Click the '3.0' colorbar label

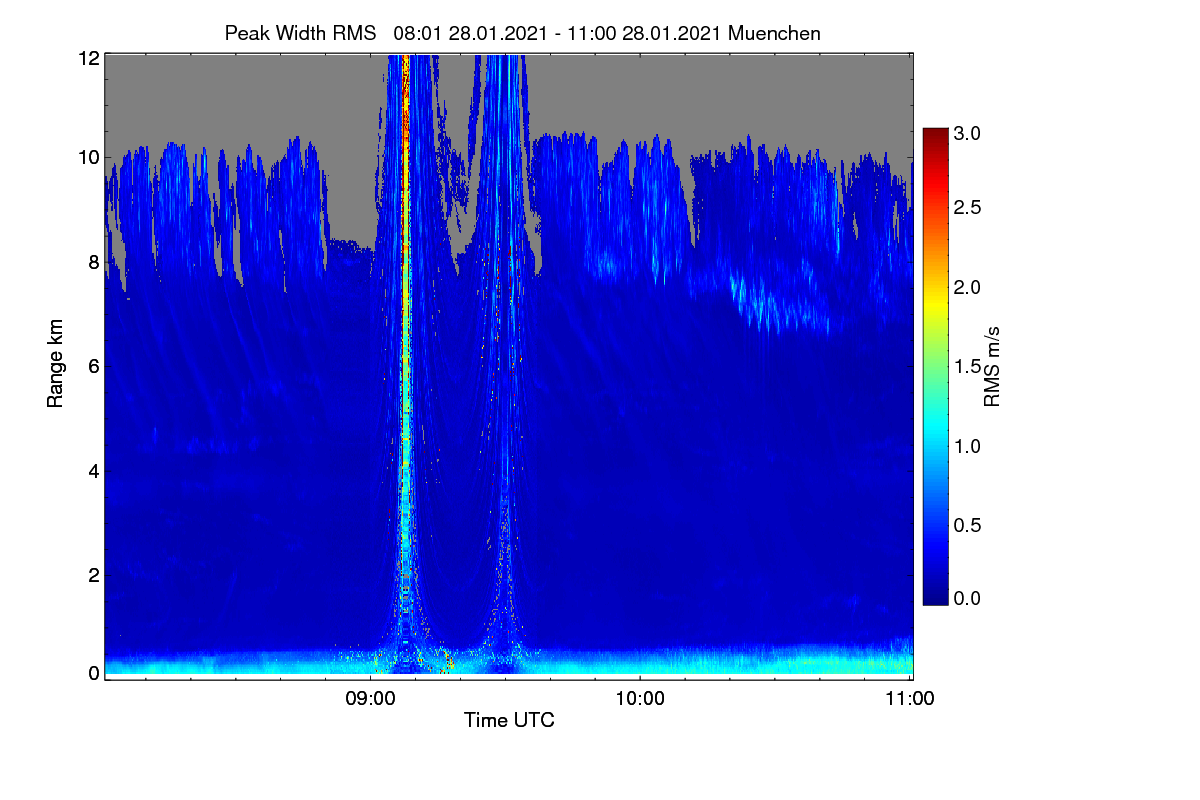point(966,133)
